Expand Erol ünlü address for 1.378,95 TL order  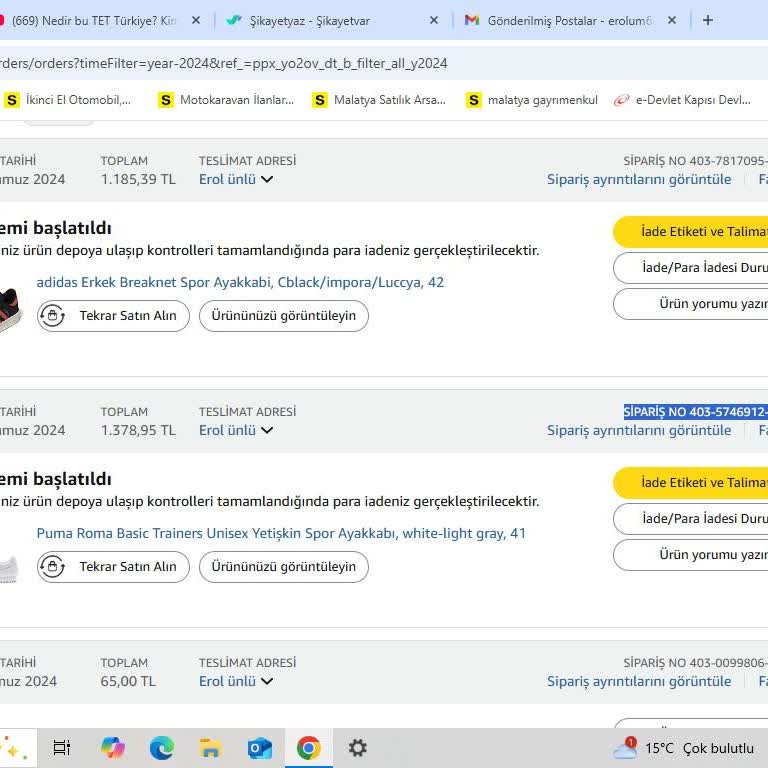coord(236,430)
